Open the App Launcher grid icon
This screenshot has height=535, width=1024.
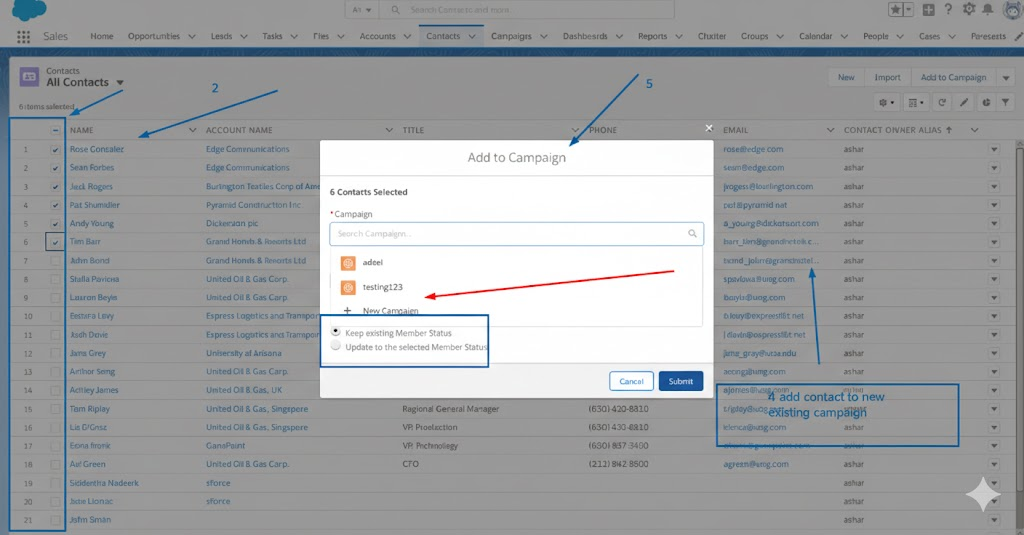[24, 37]
